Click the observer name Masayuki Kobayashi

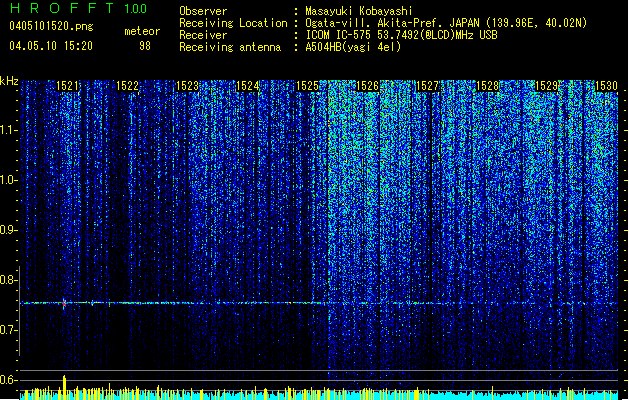click(x=359, y=11)
